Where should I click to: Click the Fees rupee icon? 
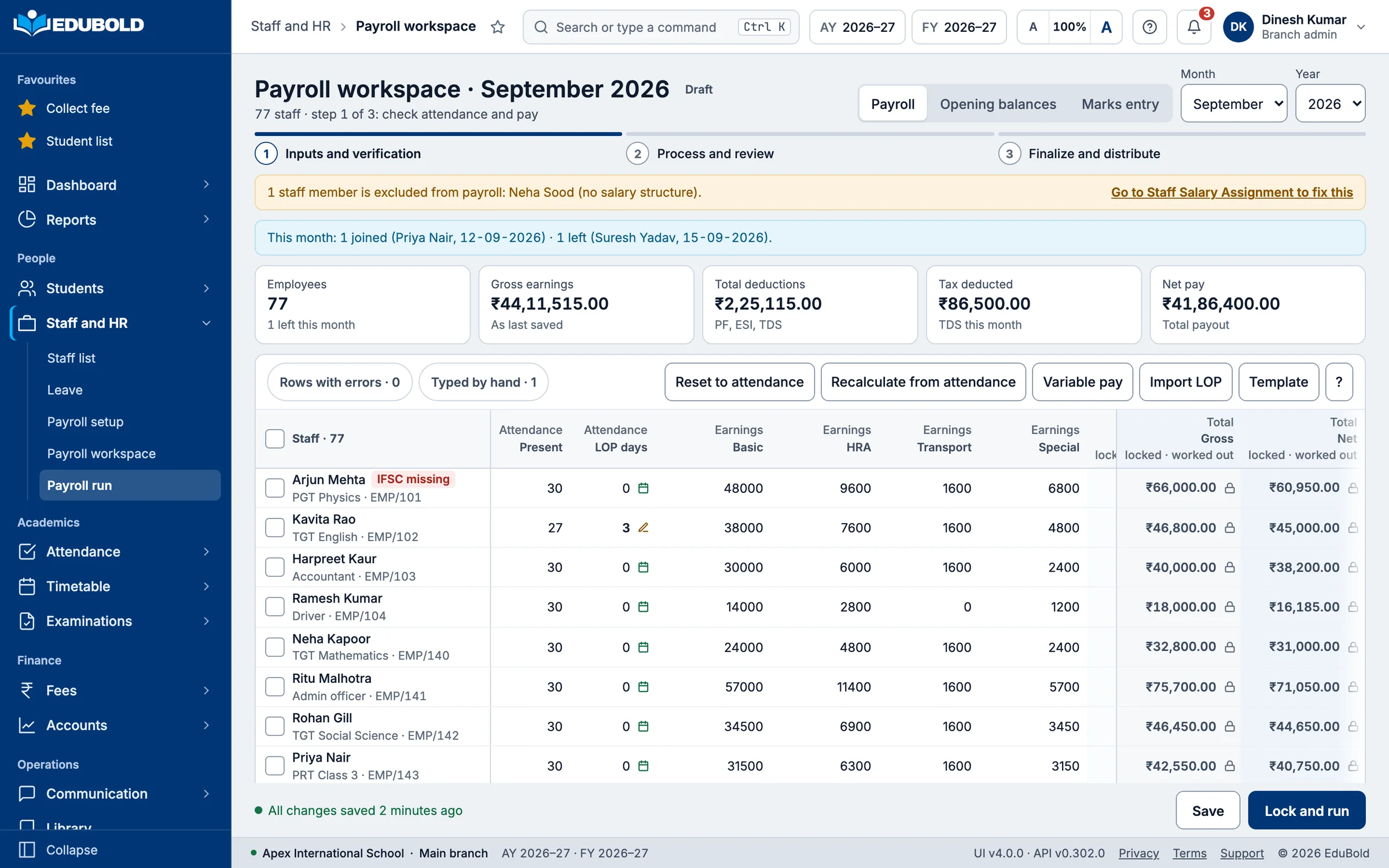pos(27,690)
